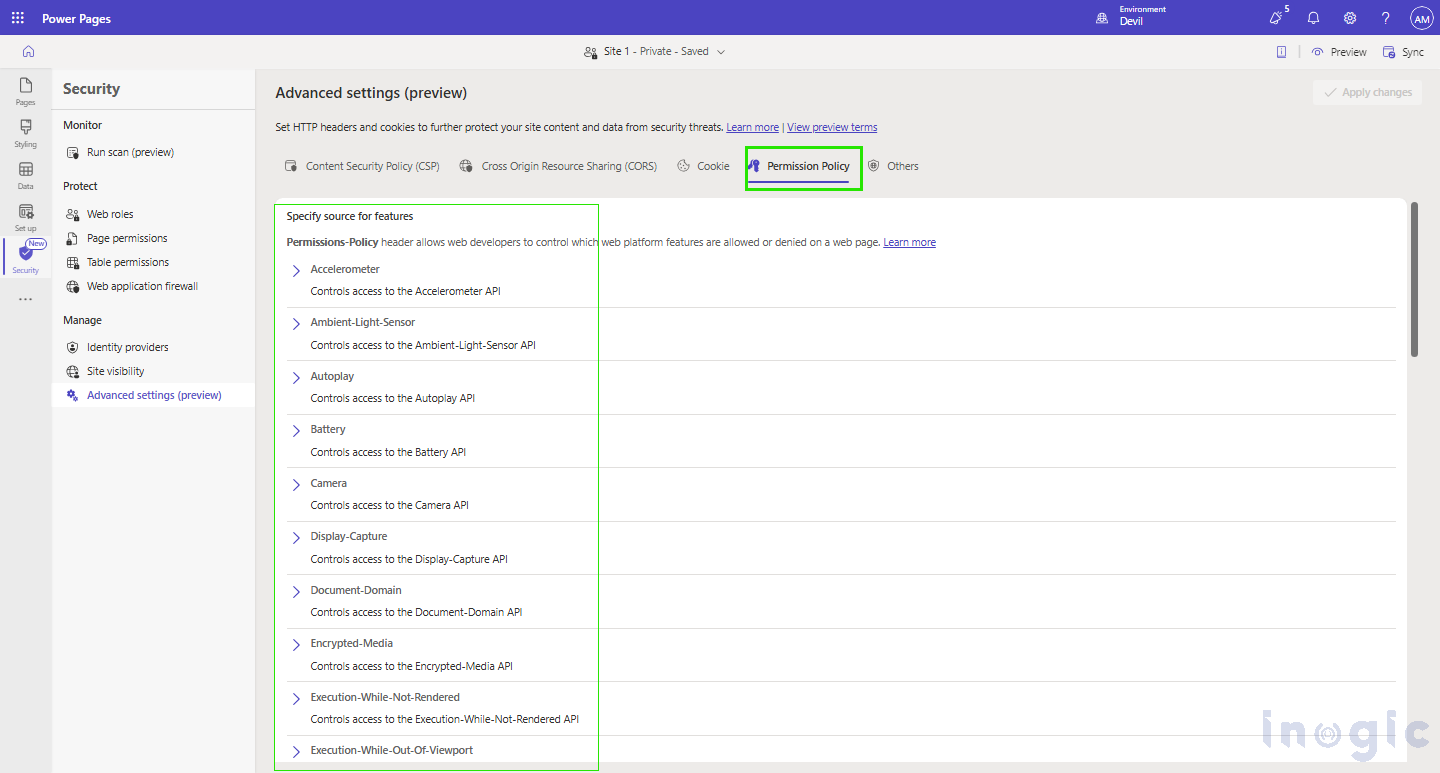Click the announcements icon with badge 5

pyautogui.click(x=1277, y=17)
